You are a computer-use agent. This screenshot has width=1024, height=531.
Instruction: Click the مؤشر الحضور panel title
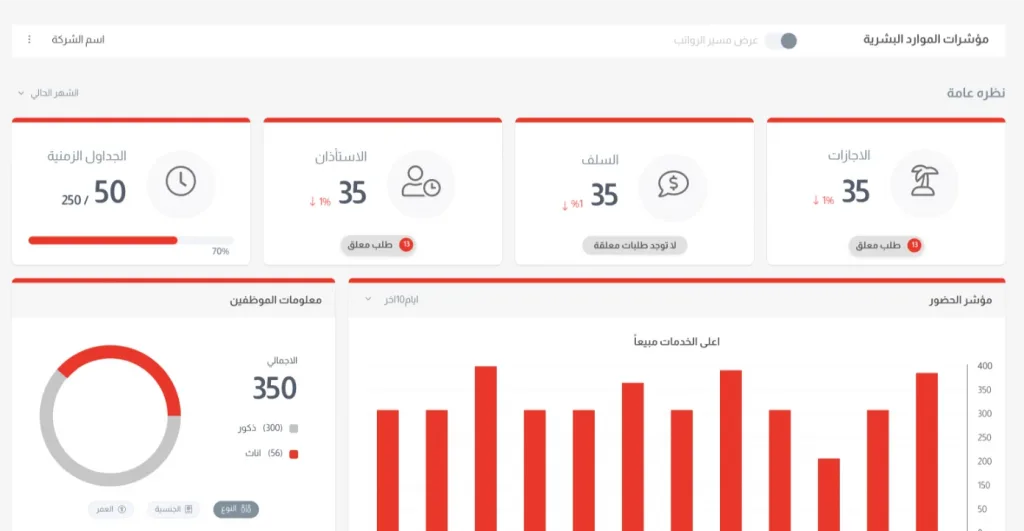961,300
